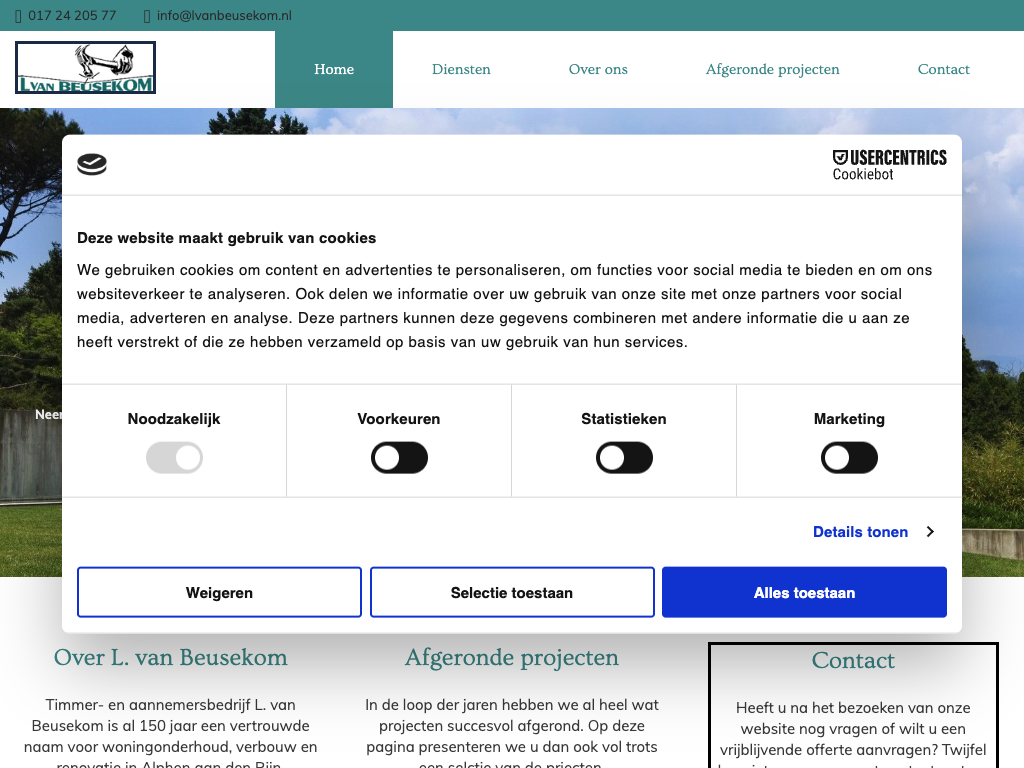Open the Home menu tab

click(x=334, y=69)
